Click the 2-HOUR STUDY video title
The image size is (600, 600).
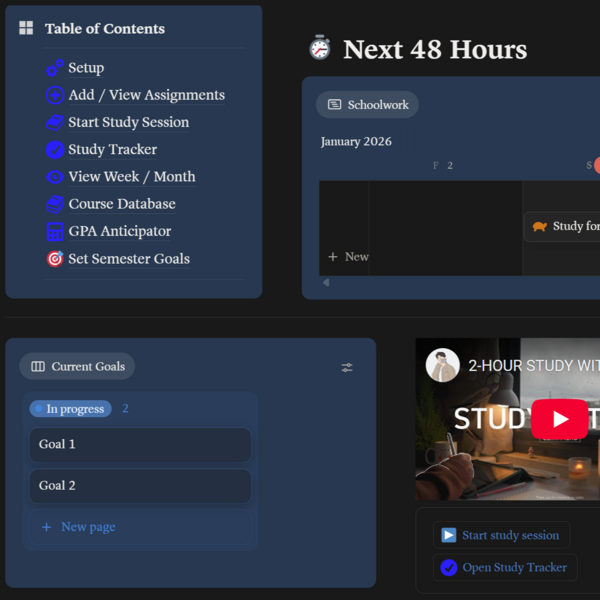pyautogui.click(x=534, y=366)
